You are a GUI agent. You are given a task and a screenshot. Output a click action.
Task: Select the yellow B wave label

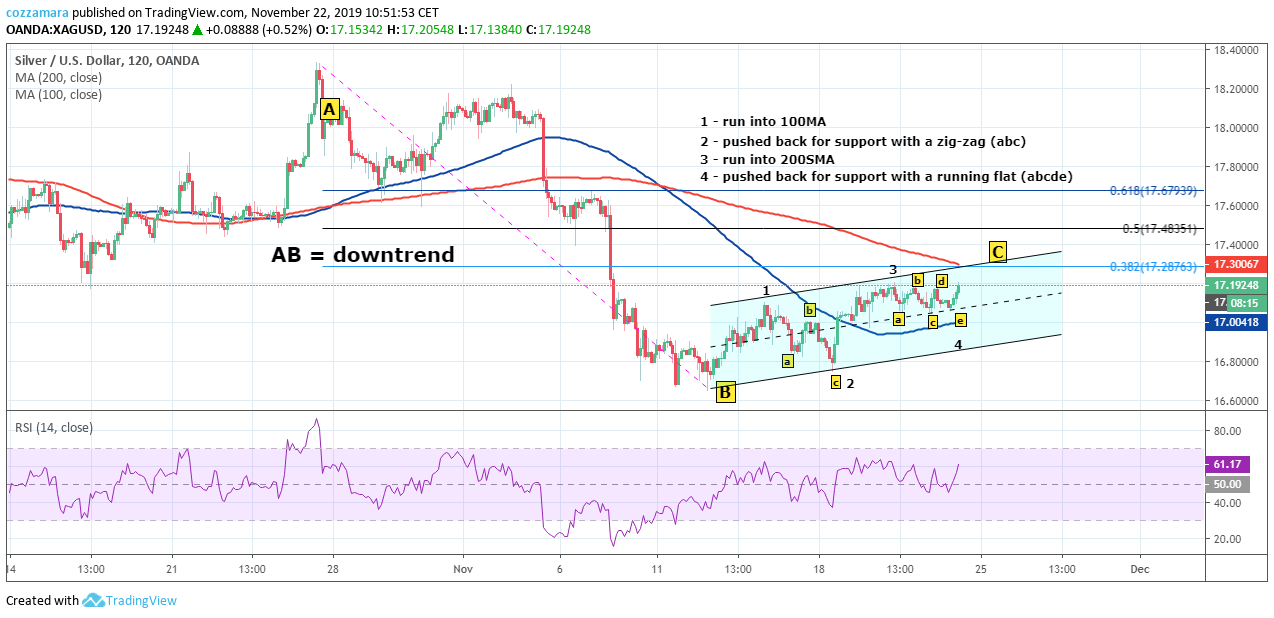coord(726,391)
